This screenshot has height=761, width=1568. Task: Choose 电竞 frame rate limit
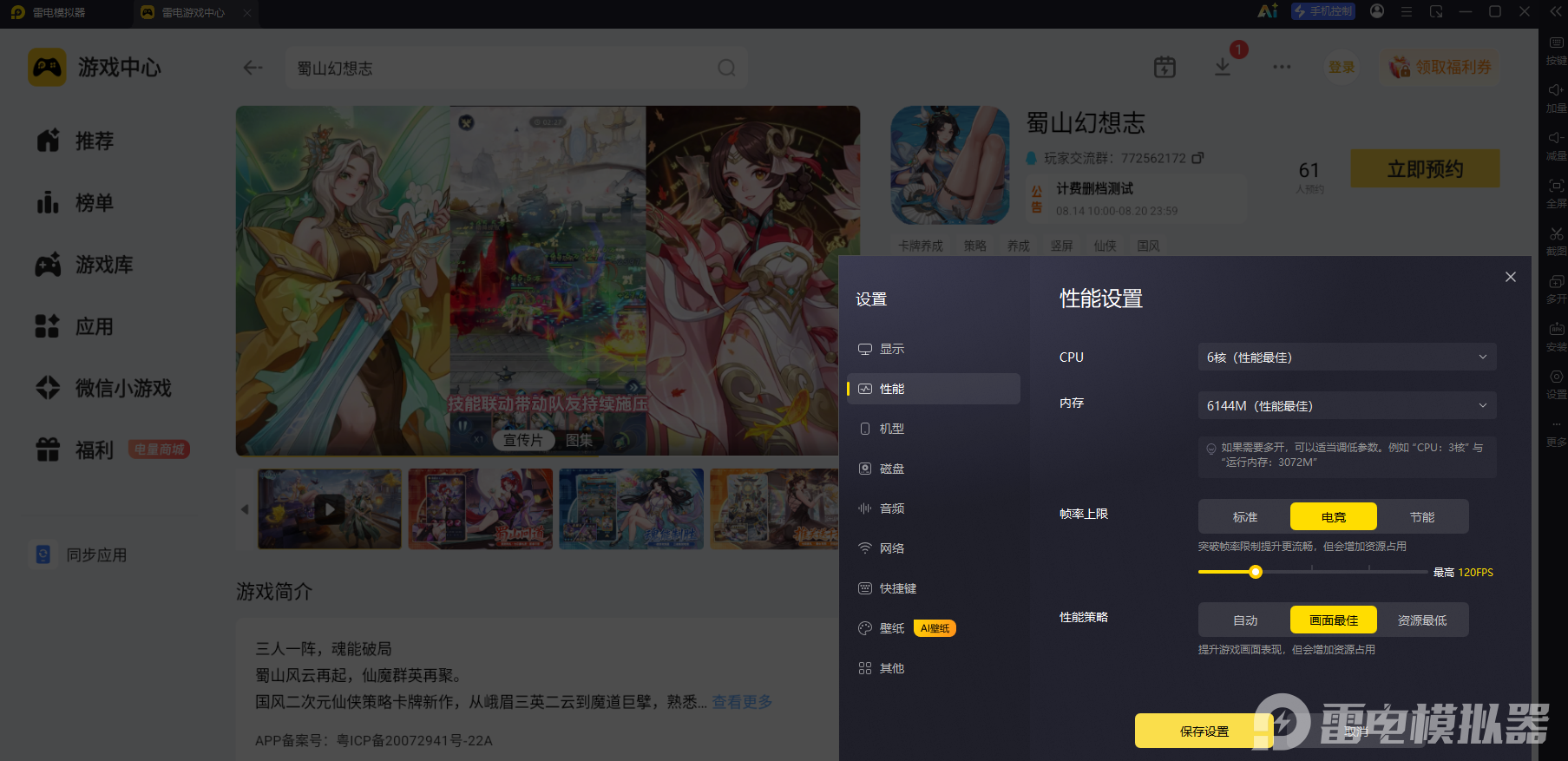pyautogui.click(x=1334, y=517)
